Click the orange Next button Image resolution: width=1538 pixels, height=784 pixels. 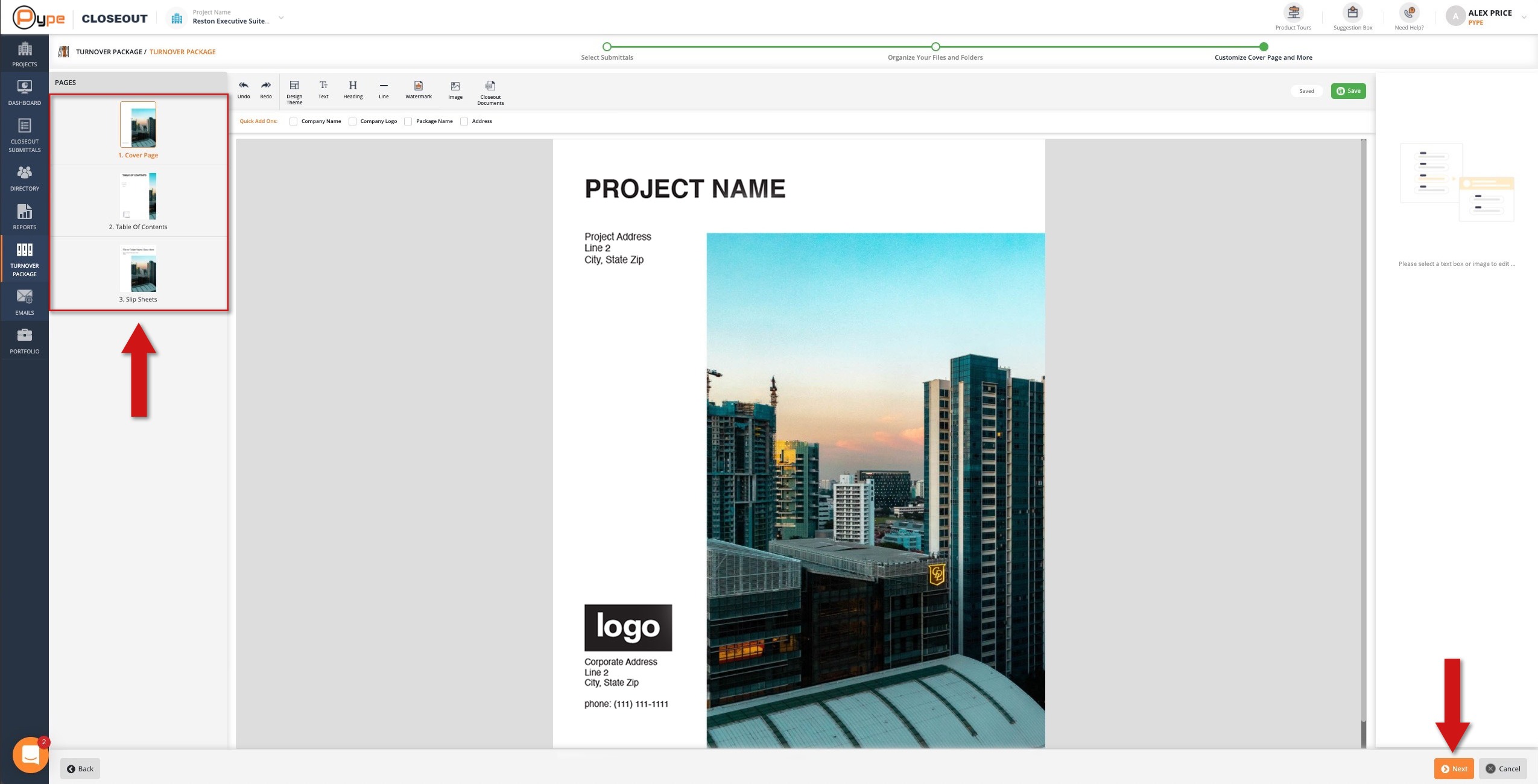tap(1454, 768)
